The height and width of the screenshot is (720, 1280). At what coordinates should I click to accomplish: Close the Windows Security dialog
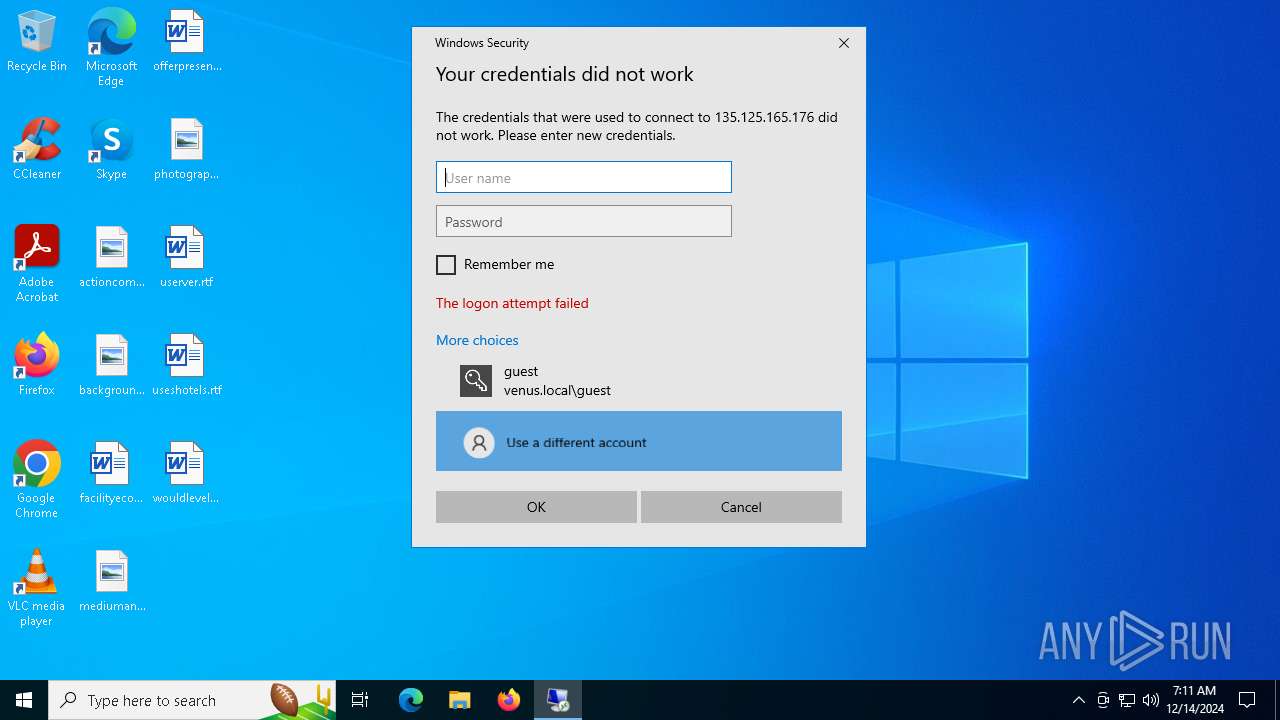pyautogui.click(x=844, y=43)
